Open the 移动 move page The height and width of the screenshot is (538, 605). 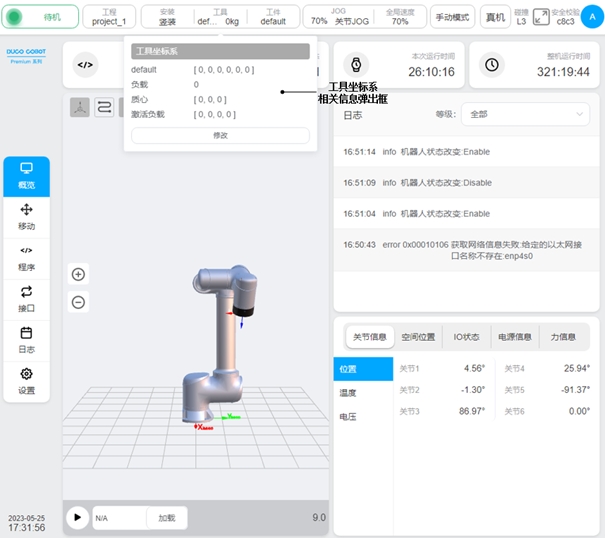coord(26,216)
